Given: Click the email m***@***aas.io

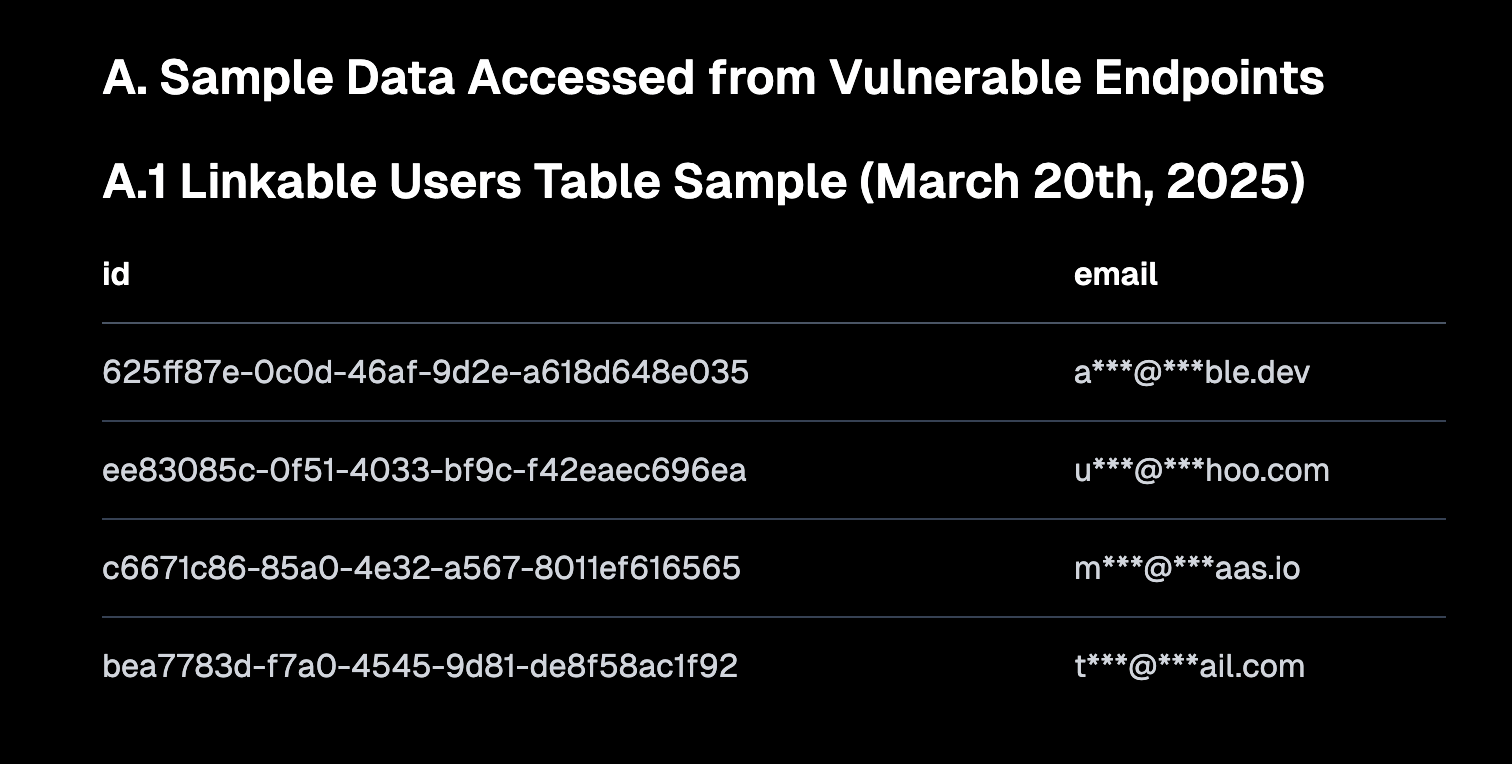Looking at the screenshot, I should (x=1187, y=568).
